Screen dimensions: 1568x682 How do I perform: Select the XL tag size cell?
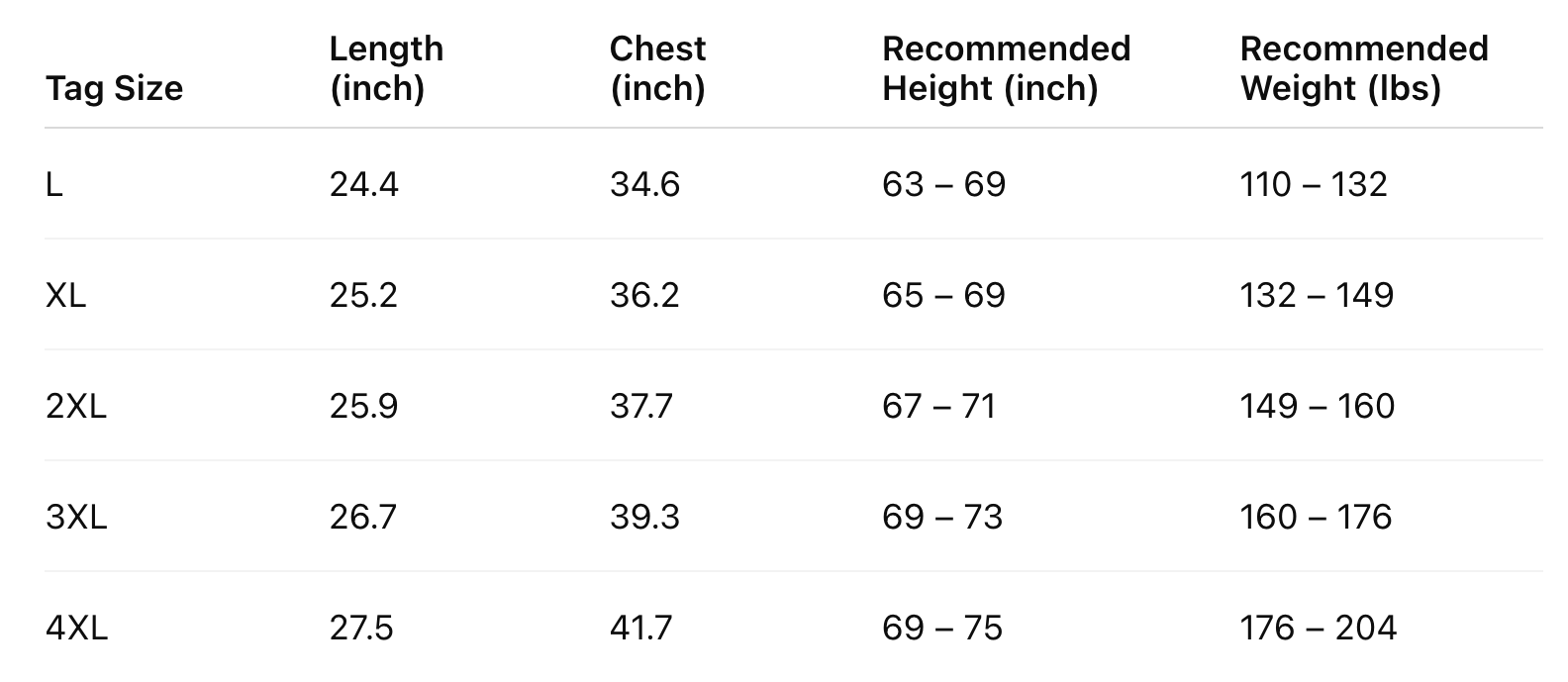[65, 295]
